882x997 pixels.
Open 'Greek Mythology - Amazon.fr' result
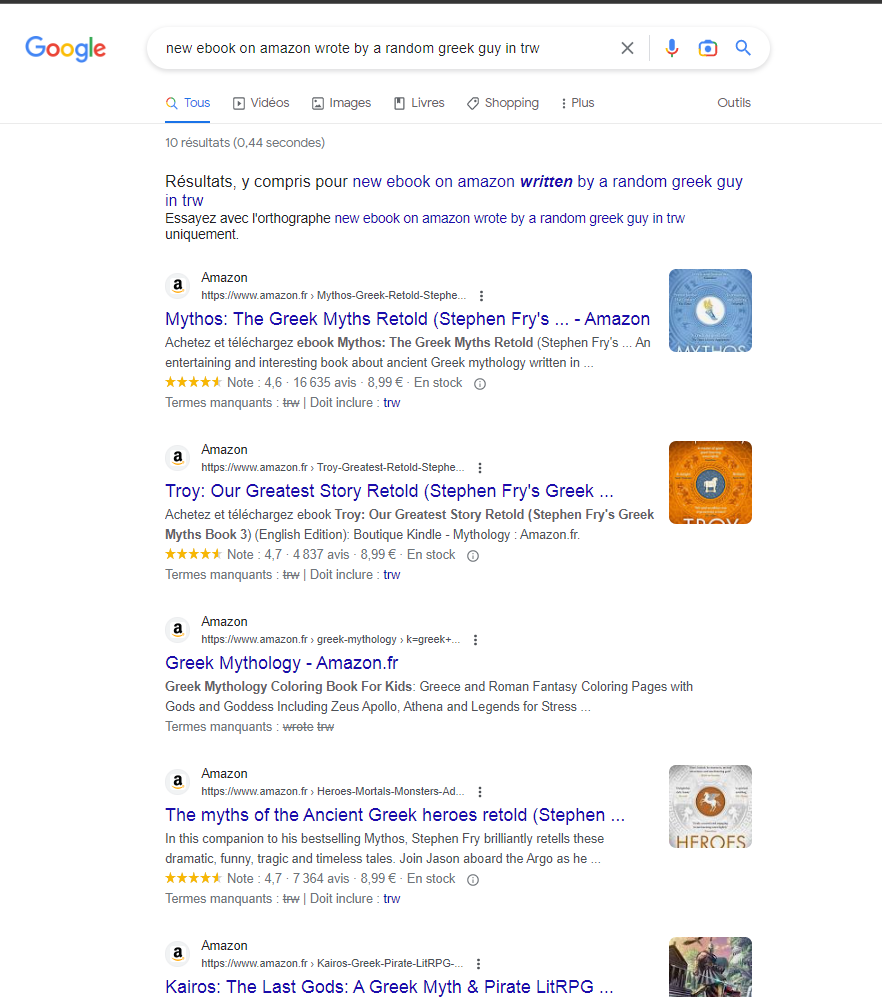(x=282, y=663)
